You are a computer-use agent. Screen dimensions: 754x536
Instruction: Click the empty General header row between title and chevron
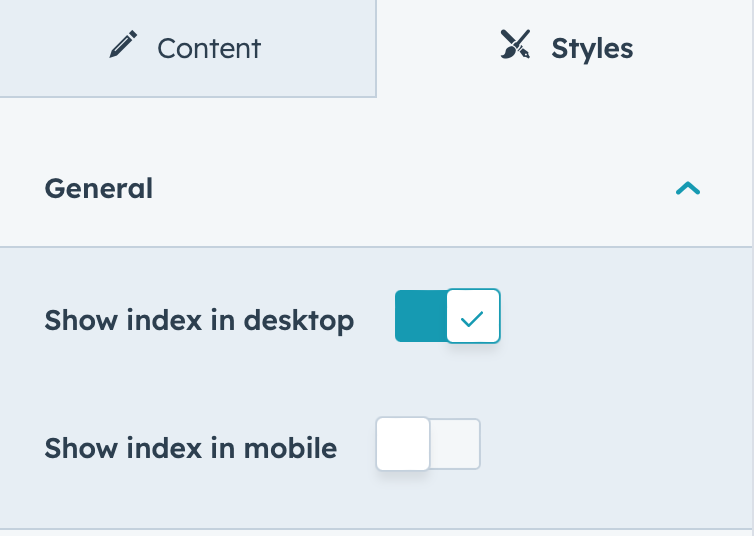click(x=414, y=188)
